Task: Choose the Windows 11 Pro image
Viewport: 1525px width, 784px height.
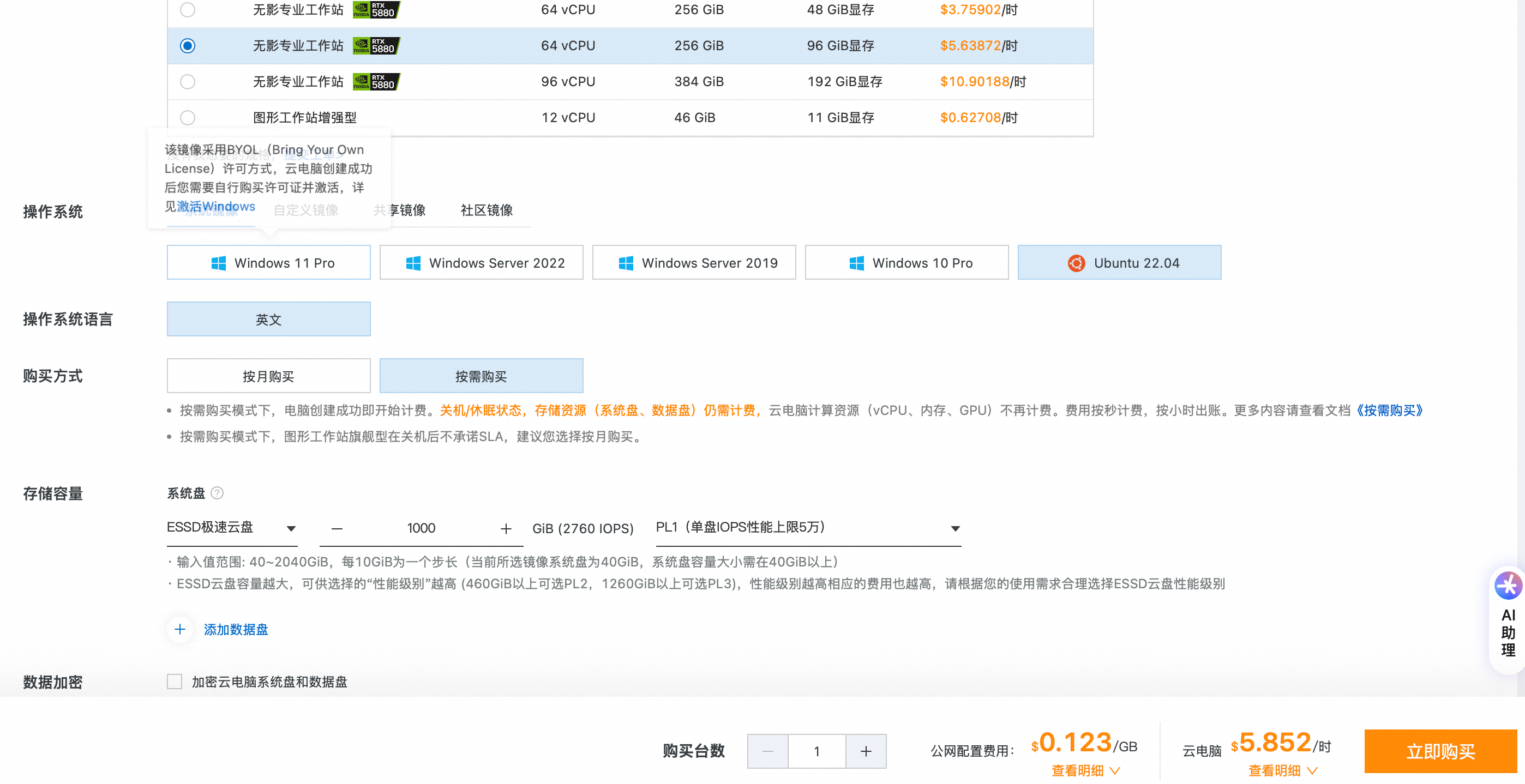Action: (x=268, y=263)
